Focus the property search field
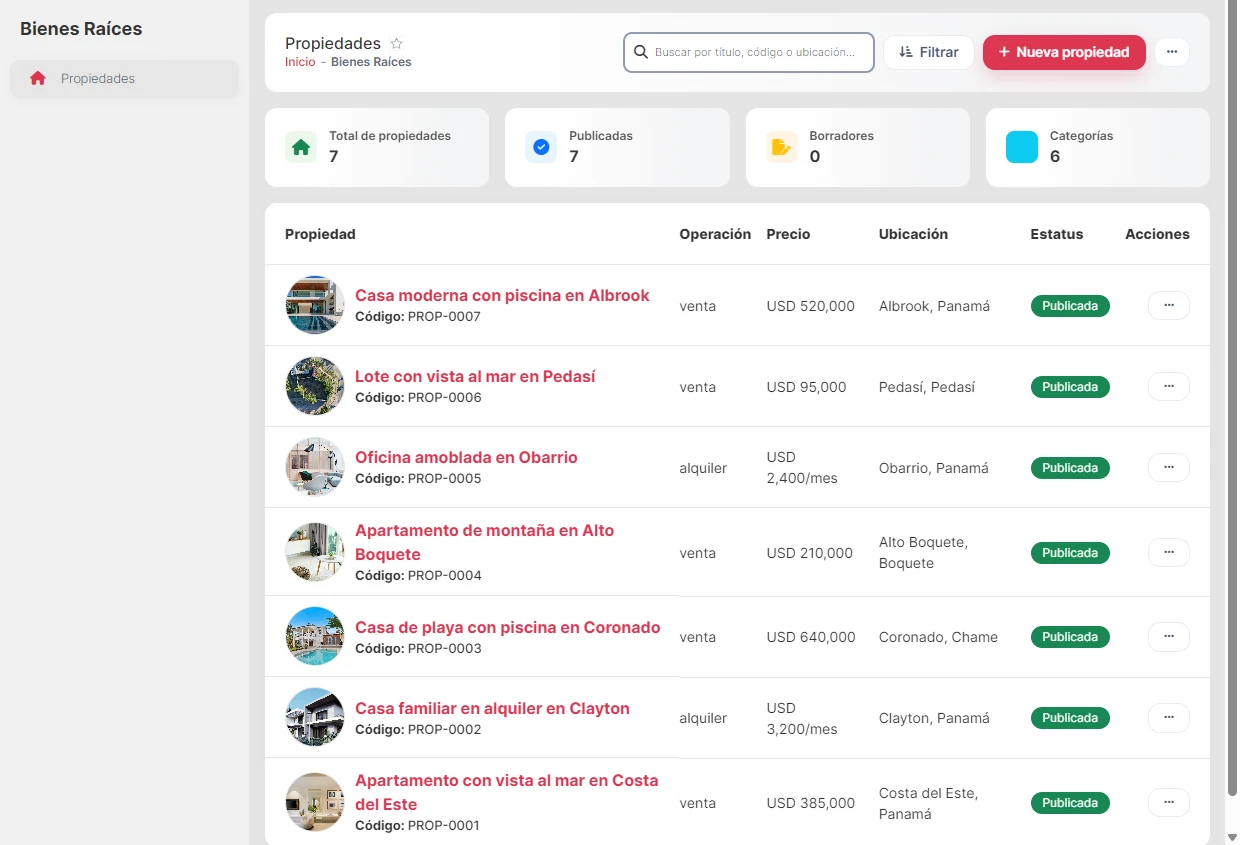Viewport: 1240px width, 845px height. coord(749,52)
